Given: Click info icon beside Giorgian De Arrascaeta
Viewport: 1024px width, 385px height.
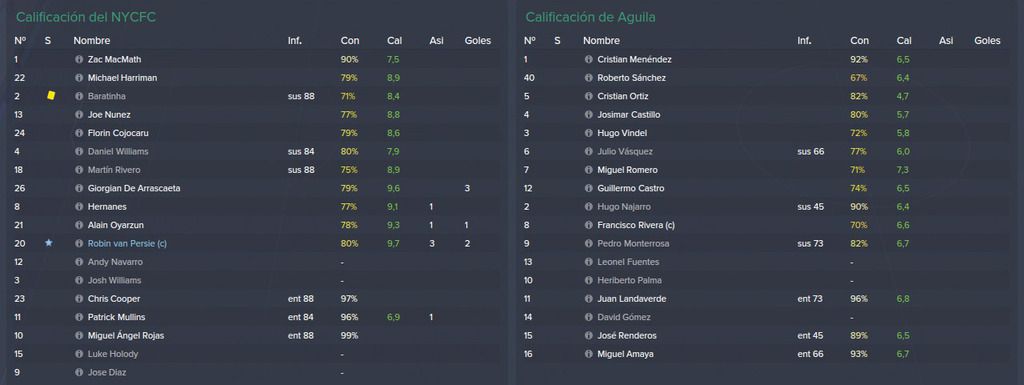Looking at the screenshot, I should coord(80,188).
